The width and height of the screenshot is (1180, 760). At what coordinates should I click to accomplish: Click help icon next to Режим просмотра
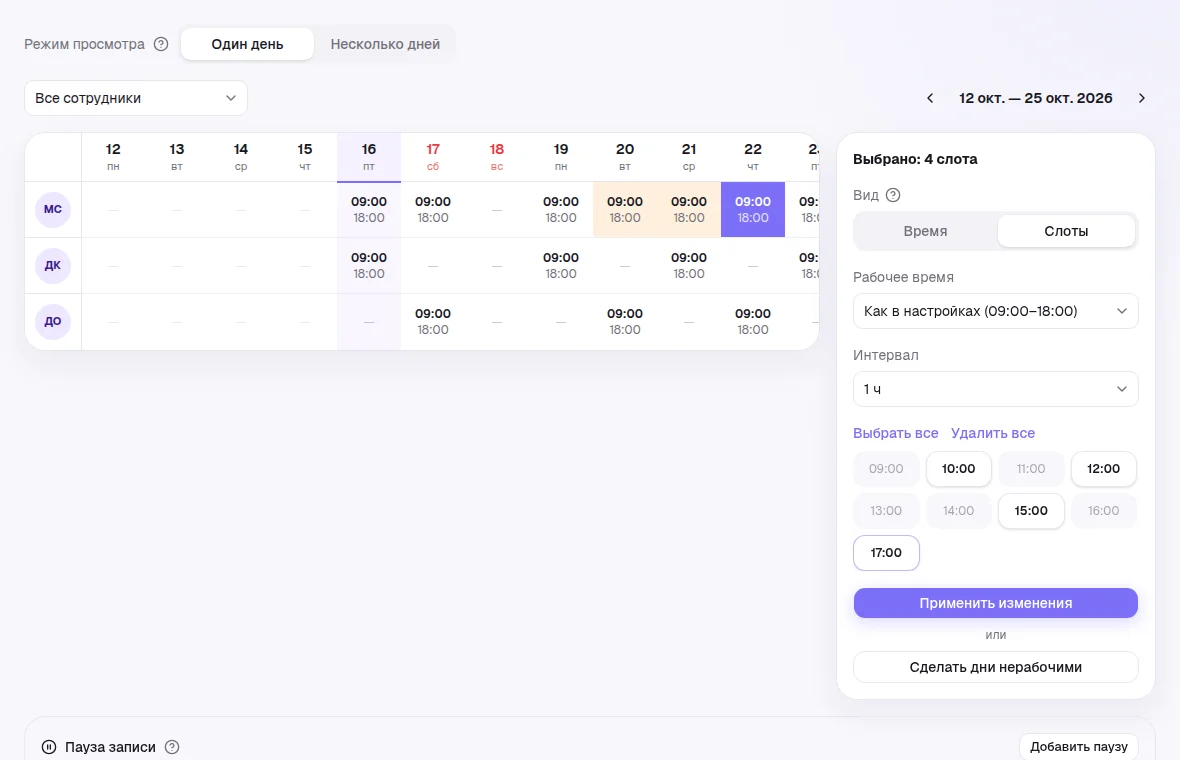click(161, 44)
